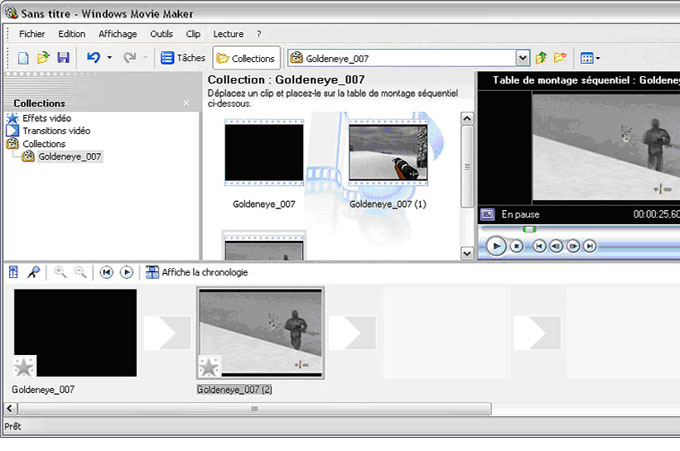
Task: Click Affiche la chronologie
Action: [197, 272]
